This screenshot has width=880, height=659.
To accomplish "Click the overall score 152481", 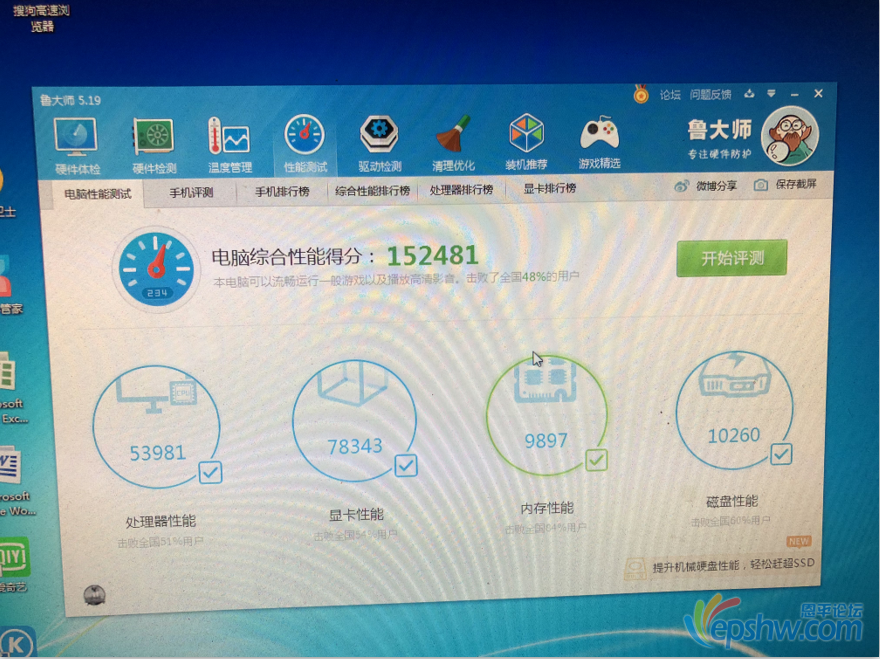I will click(432, 256).
